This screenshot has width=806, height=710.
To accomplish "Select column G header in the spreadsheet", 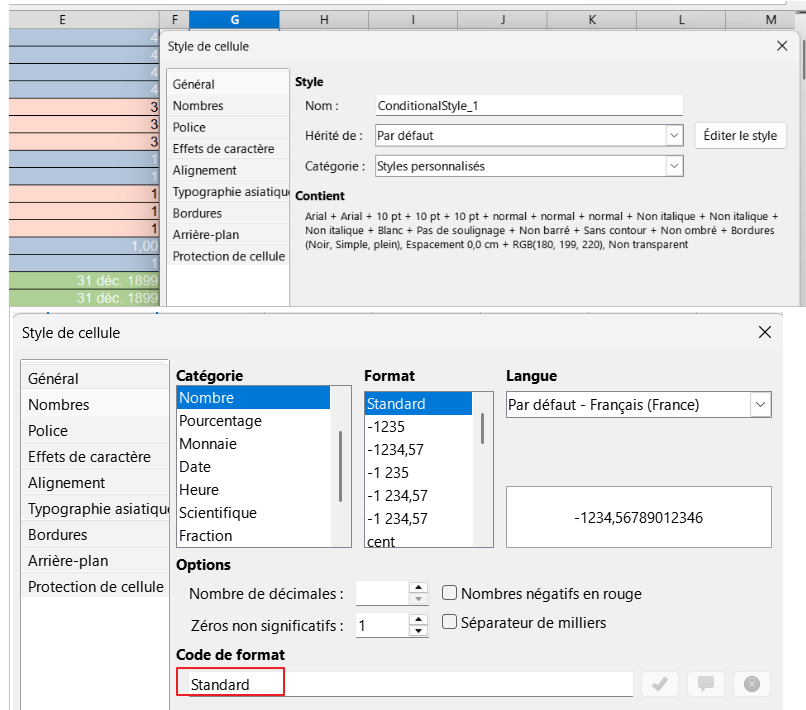I will (234, 19).
